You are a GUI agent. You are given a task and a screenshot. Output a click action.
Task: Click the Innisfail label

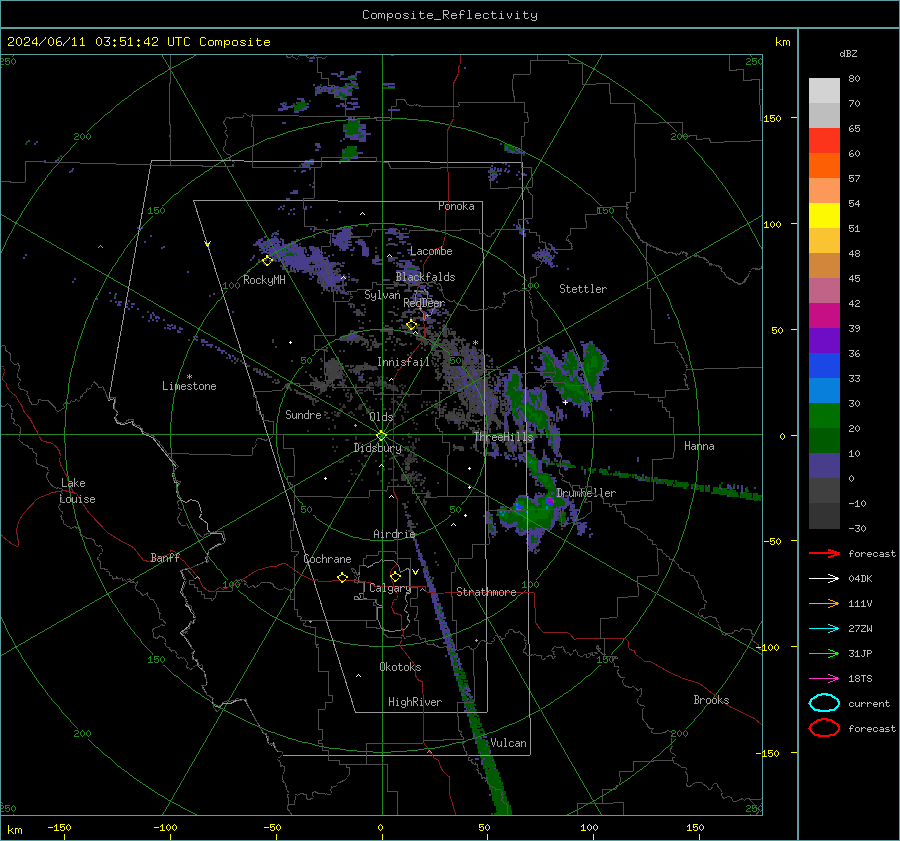tap(403, 362)
